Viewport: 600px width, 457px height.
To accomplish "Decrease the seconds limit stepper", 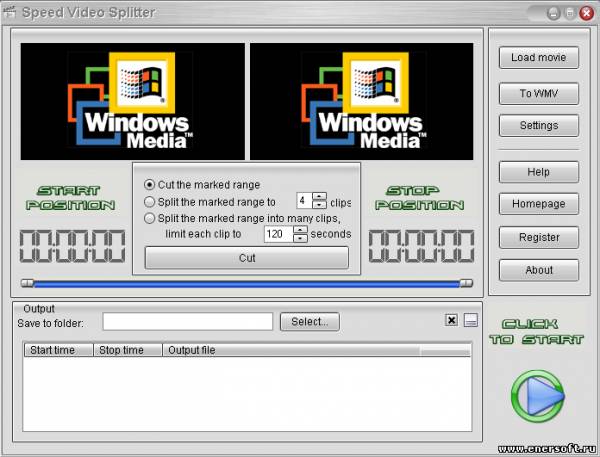I will (300, 238).
